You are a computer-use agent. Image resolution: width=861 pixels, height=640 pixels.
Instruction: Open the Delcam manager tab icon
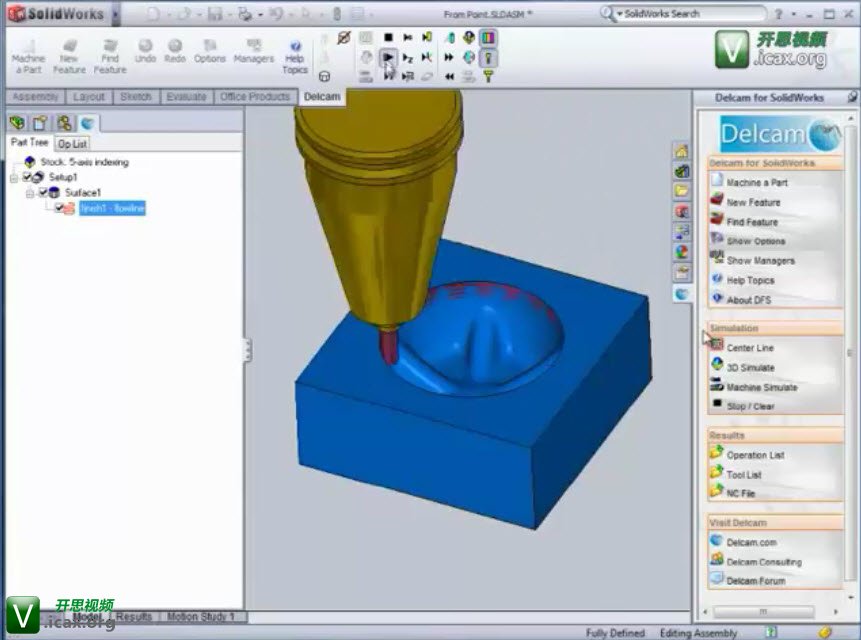(87, 122)
